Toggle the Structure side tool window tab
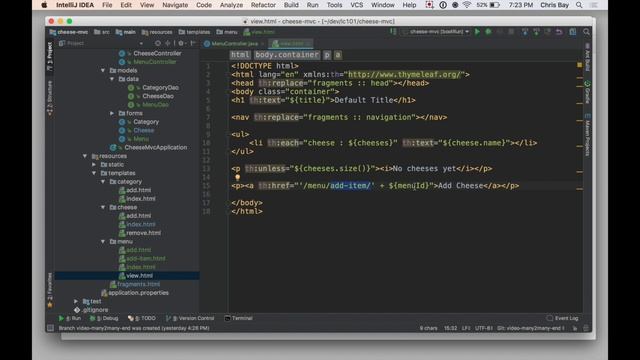 tap(50, 98)
